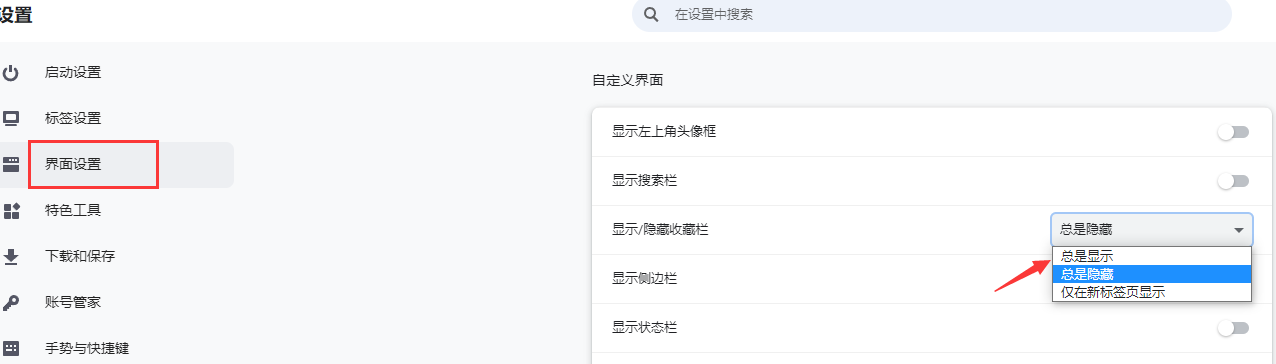Screen dimensions: 1276x364
Task: Click the magnifier icon in search bar
Action: coord(652,15)
